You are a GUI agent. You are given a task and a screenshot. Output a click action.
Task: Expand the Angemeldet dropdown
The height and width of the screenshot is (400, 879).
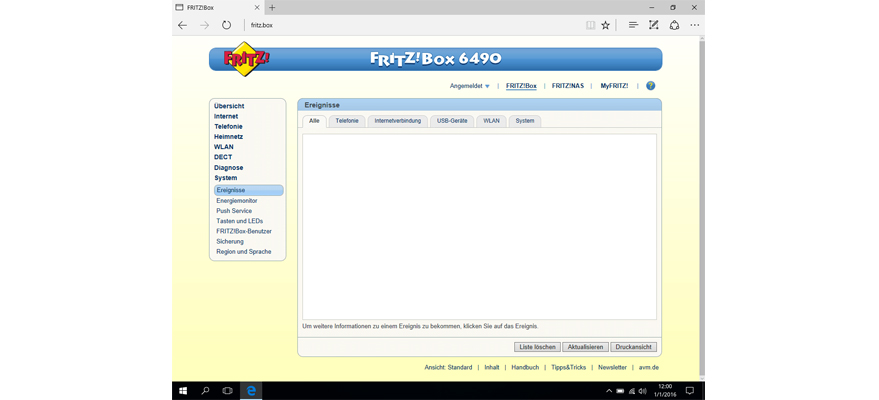[x=469, y=86]
